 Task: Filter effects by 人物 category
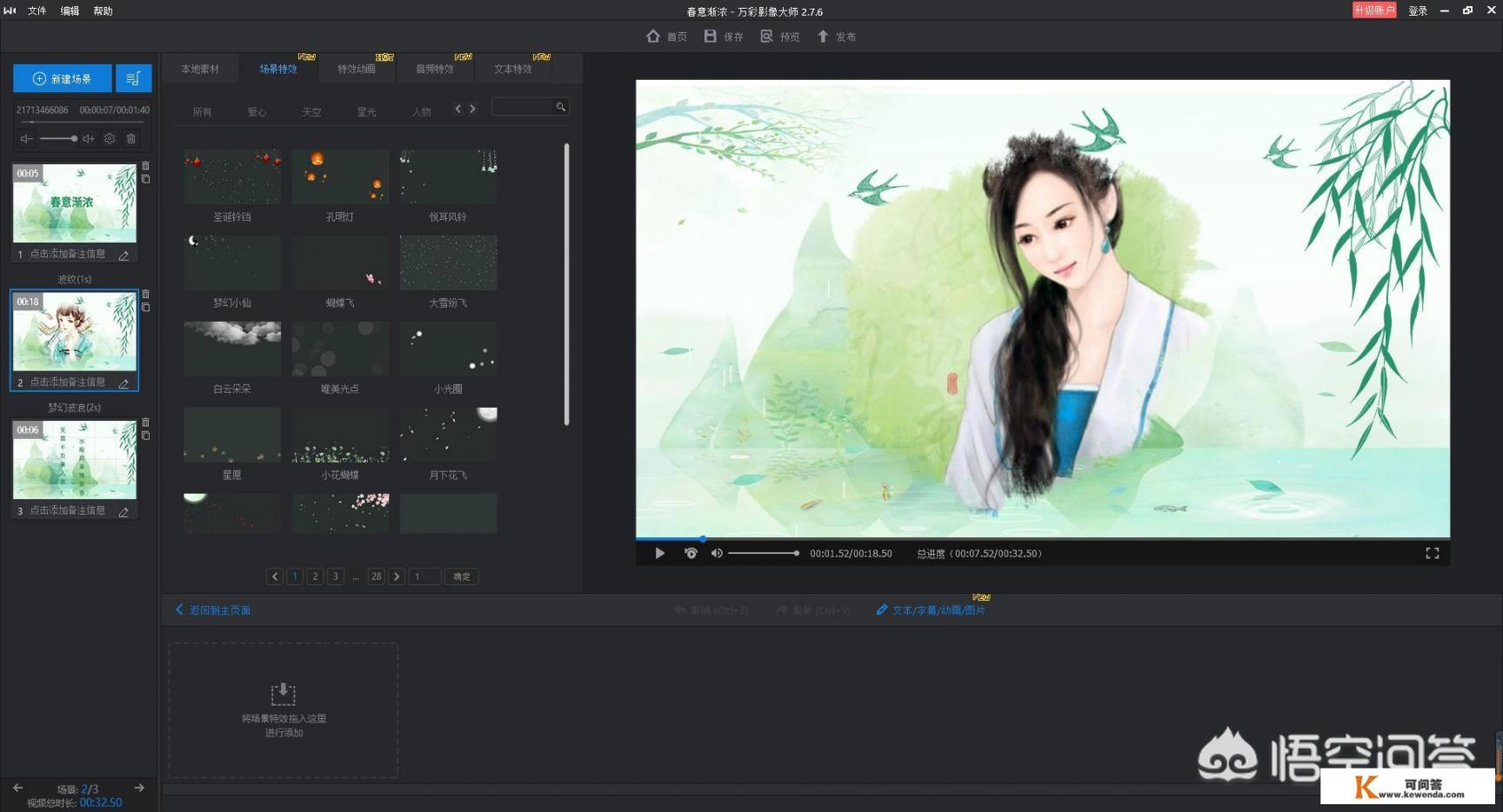pyautogui.click(x=421, y=112)
